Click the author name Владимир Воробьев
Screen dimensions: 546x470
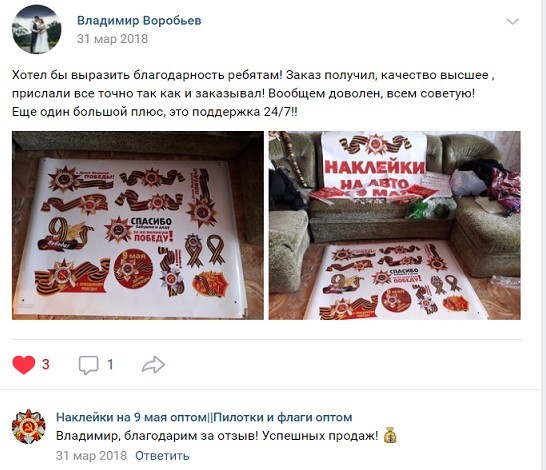139,20
